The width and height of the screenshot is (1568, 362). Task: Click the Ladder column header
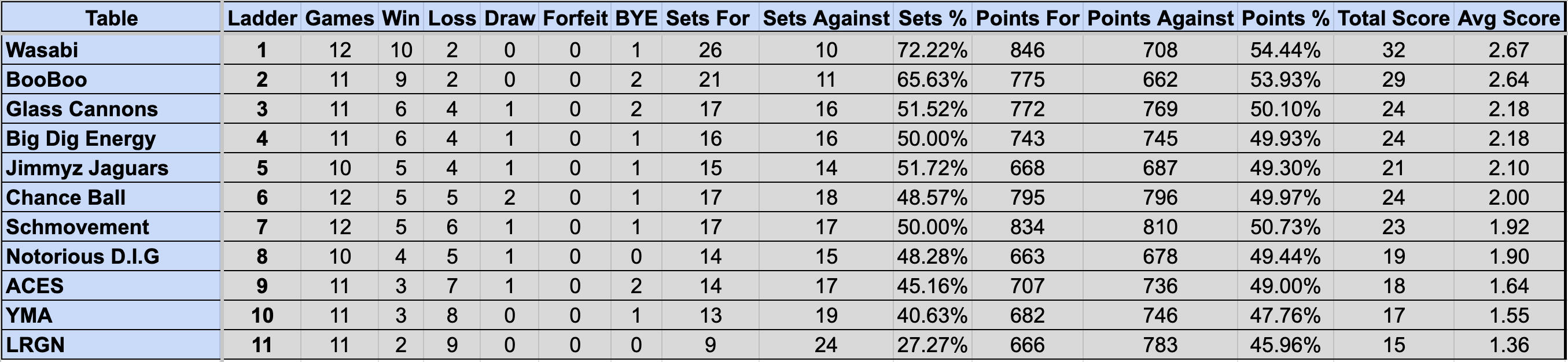point(262,18)
